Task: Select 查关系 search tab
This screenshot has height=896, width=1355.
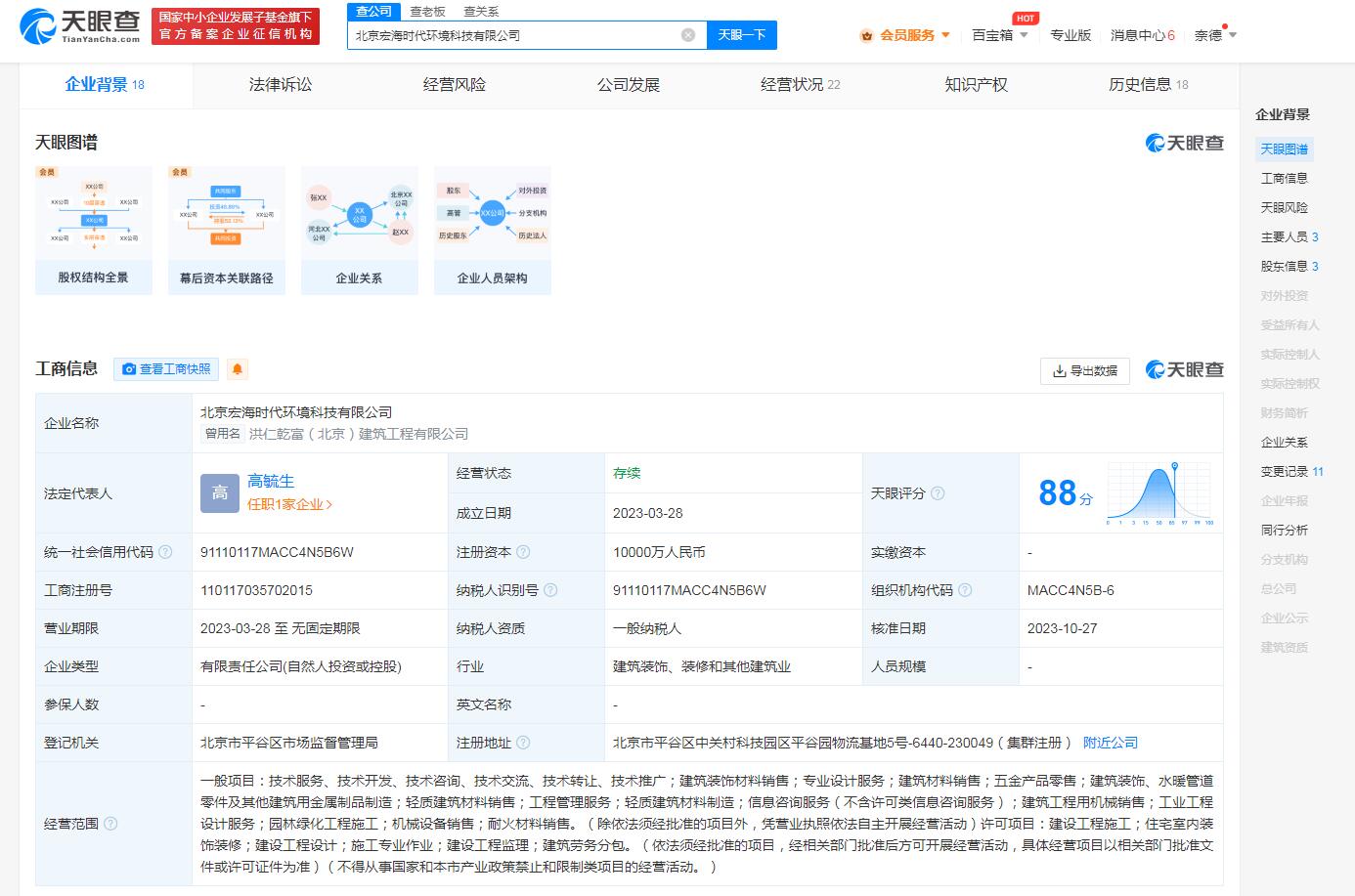Action: [481, 11]
